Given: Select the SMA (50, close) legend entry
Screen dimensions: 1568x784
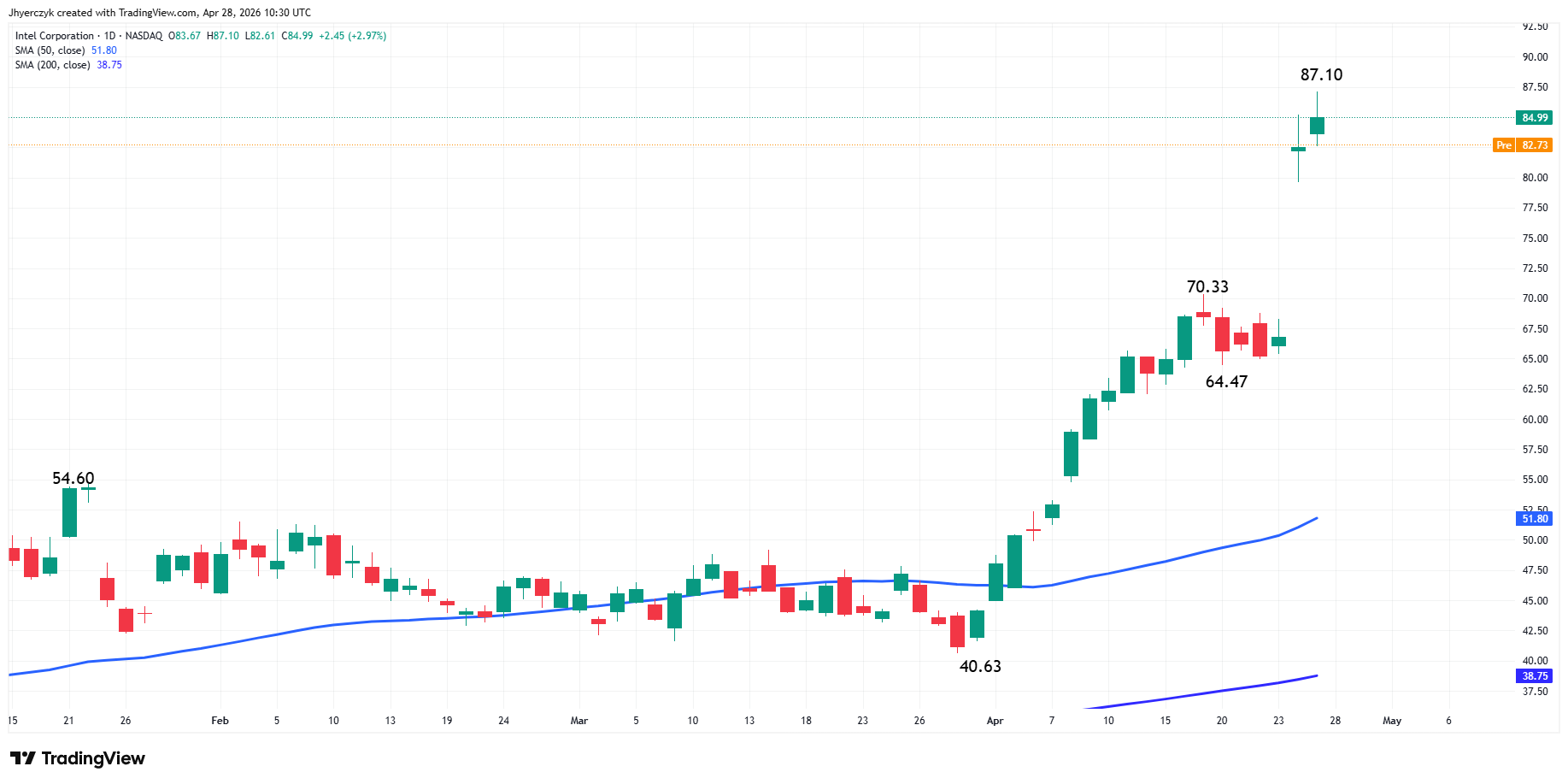Looking at the screenshot, I should pos(50,50).
